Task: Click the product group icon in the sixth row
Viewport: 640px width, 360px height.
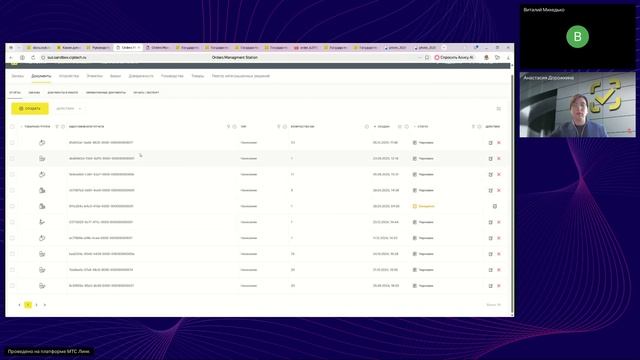Action: click(x=42, y=222)
